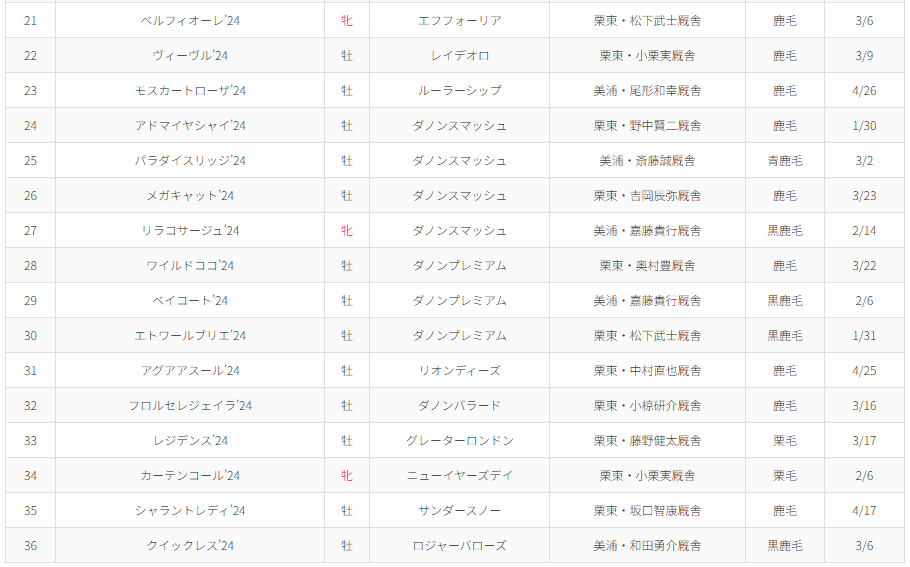Open アドマイヤシャイ'24 details
Screen dimensions: 910x567
(190, 125)
